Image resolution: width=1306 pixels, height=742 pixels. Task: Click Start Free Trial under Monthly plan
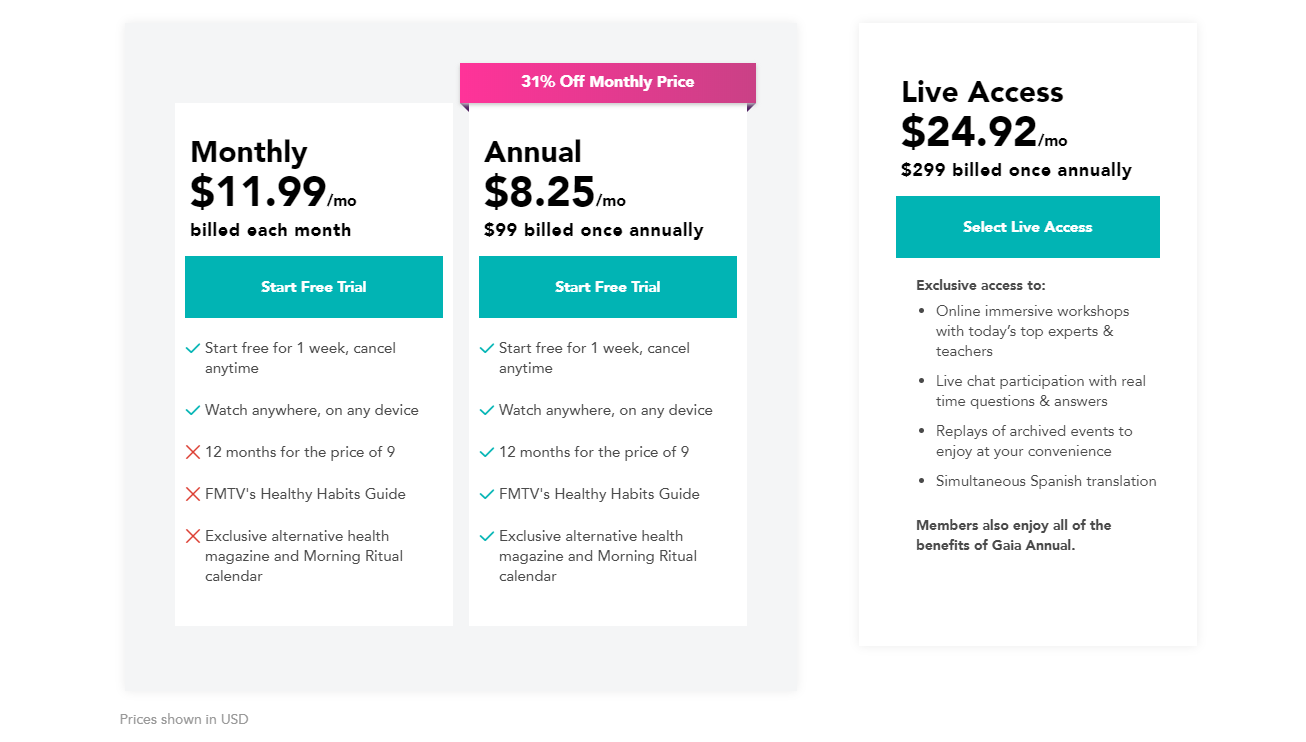pos(314,287)
